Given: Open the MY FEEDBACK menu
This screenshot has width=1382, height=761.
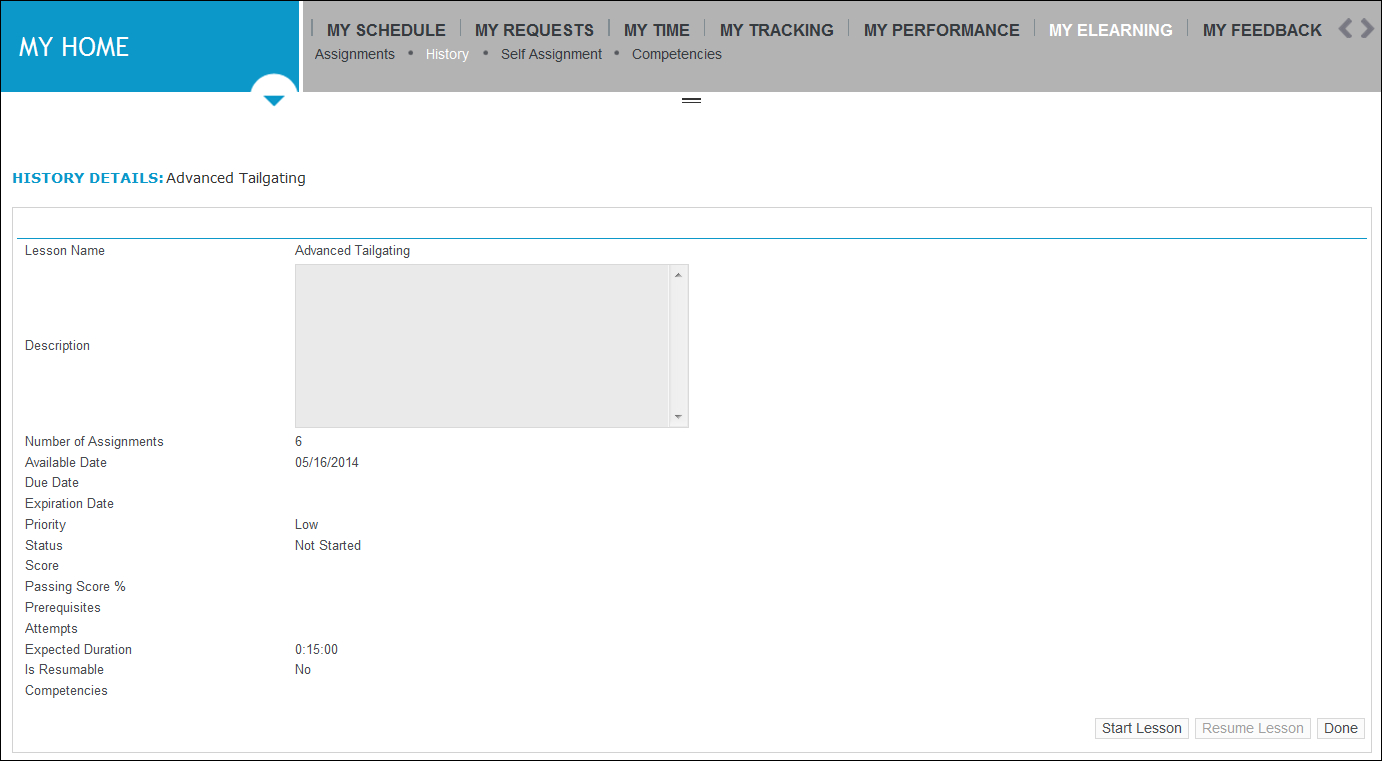Looking at the screenshot, I should [x=1262, y=30].
